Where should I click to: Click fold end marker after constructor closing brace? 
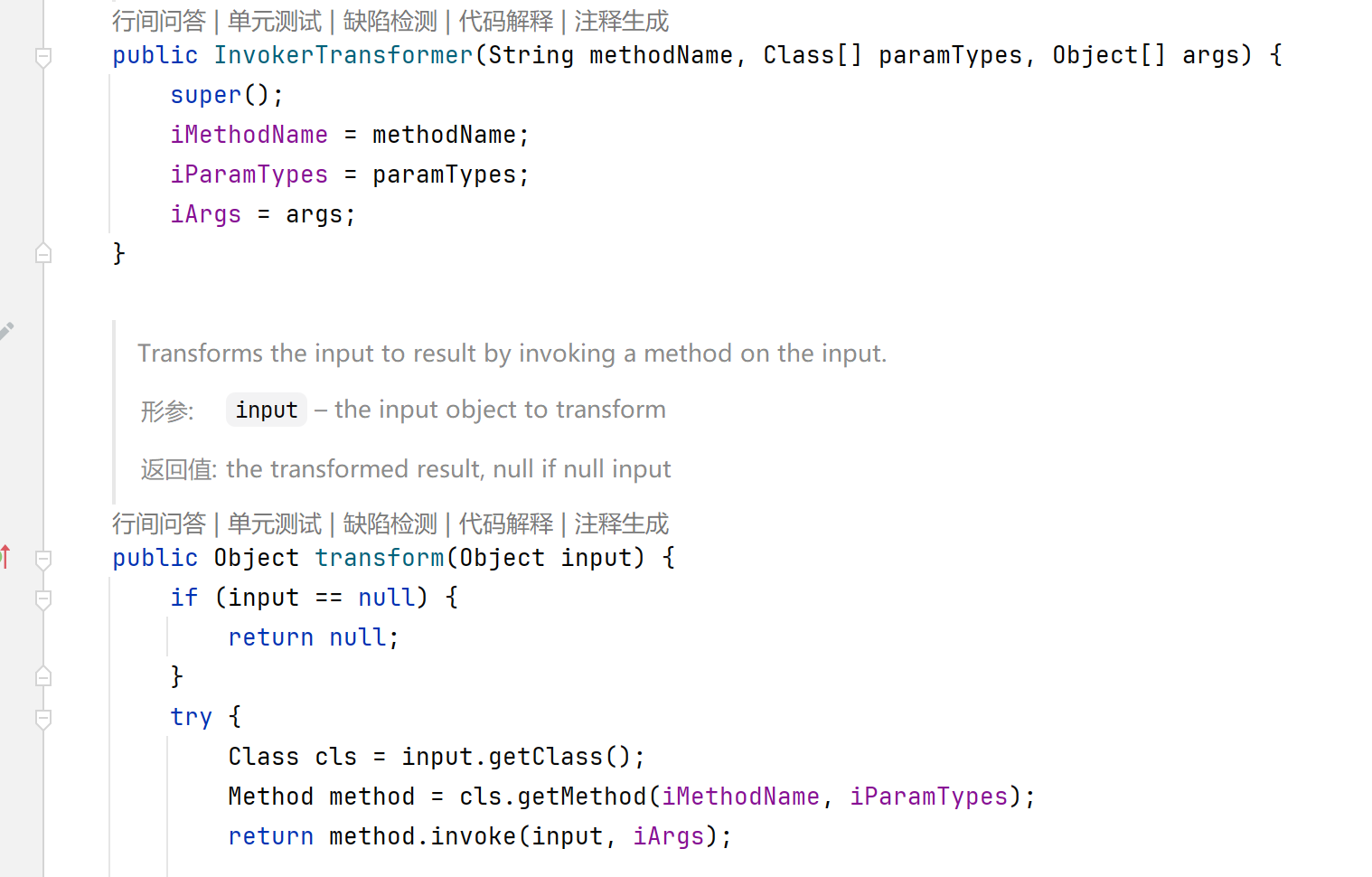42,254
